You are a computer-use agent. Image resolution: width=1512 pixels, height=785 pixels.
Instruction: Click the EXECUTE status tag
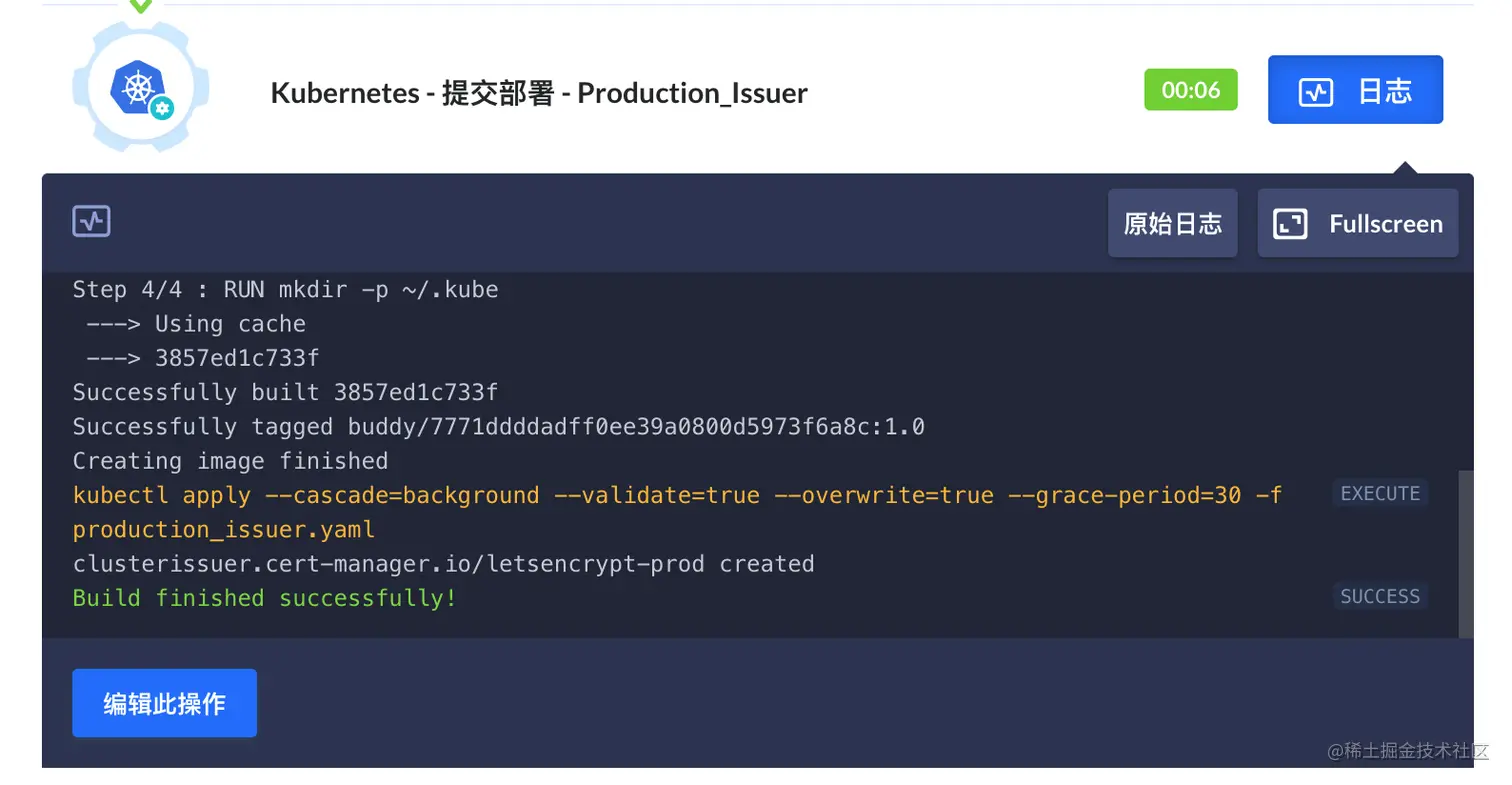[1380, 494]
